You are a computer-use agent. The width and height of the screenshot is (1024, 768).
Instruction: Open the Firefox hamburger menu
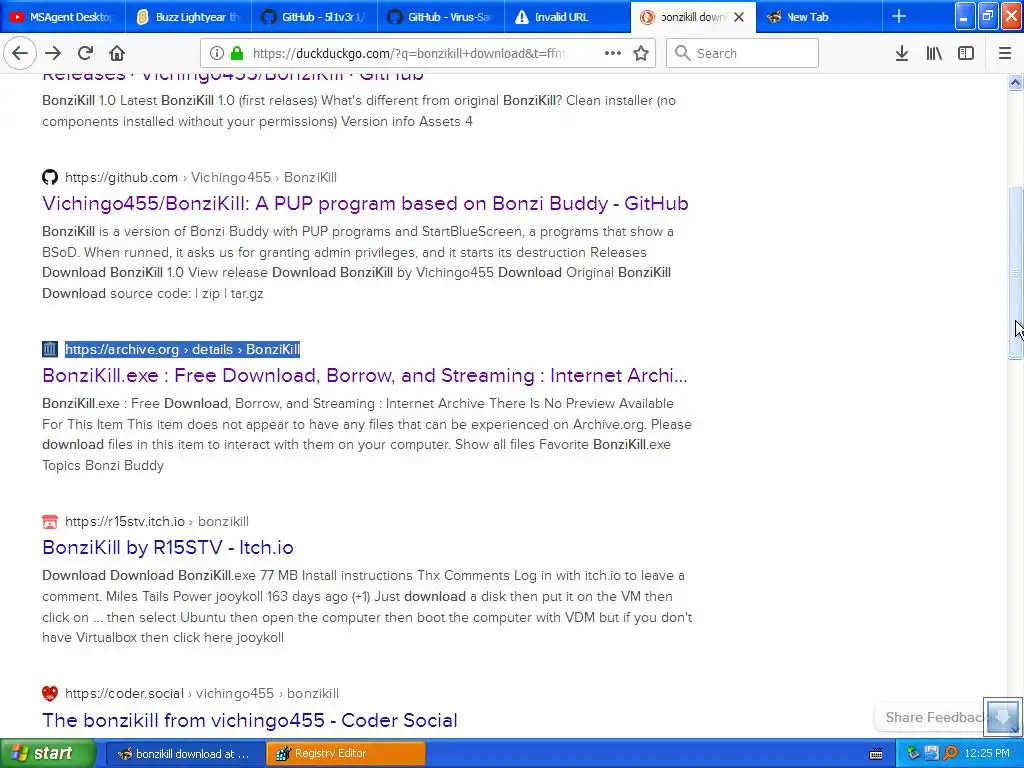tap(1005, 54)
